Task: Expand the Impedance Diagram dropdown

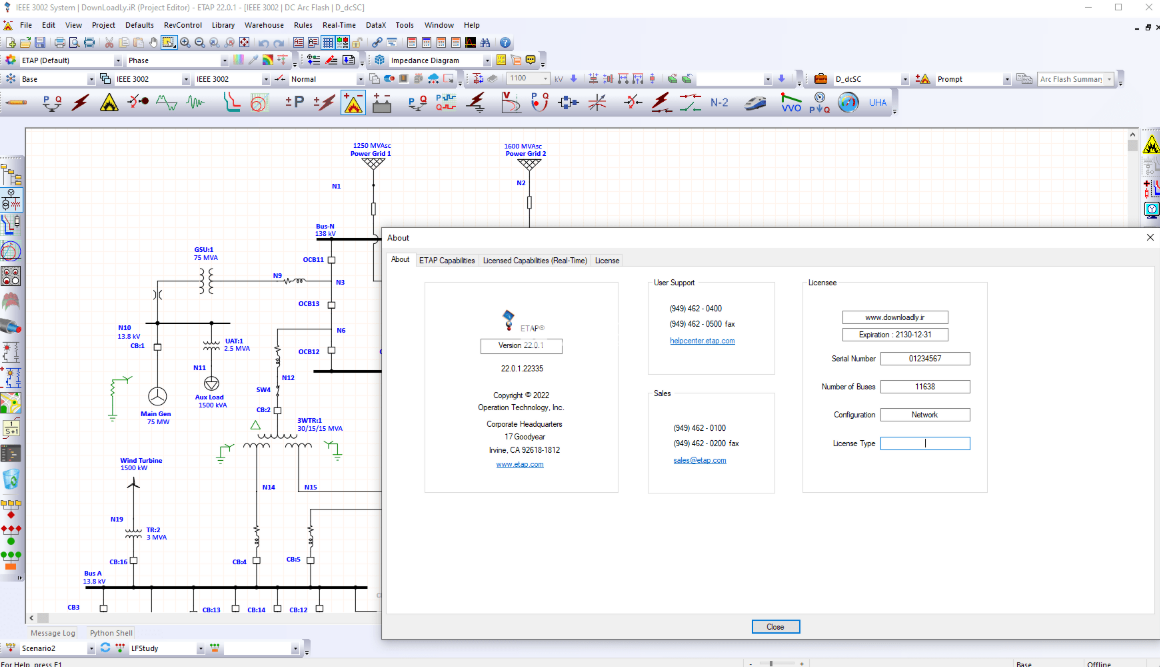Action: 487,61
